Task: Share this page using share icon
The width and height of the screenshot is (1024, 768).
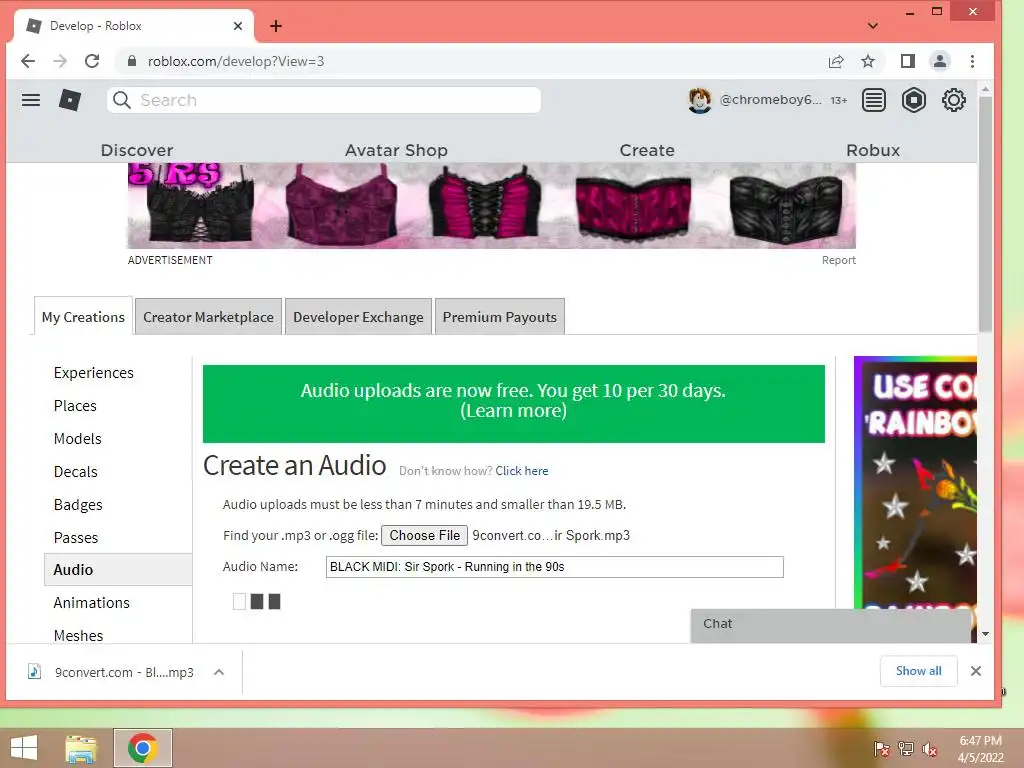Action: tap(836, 61)
